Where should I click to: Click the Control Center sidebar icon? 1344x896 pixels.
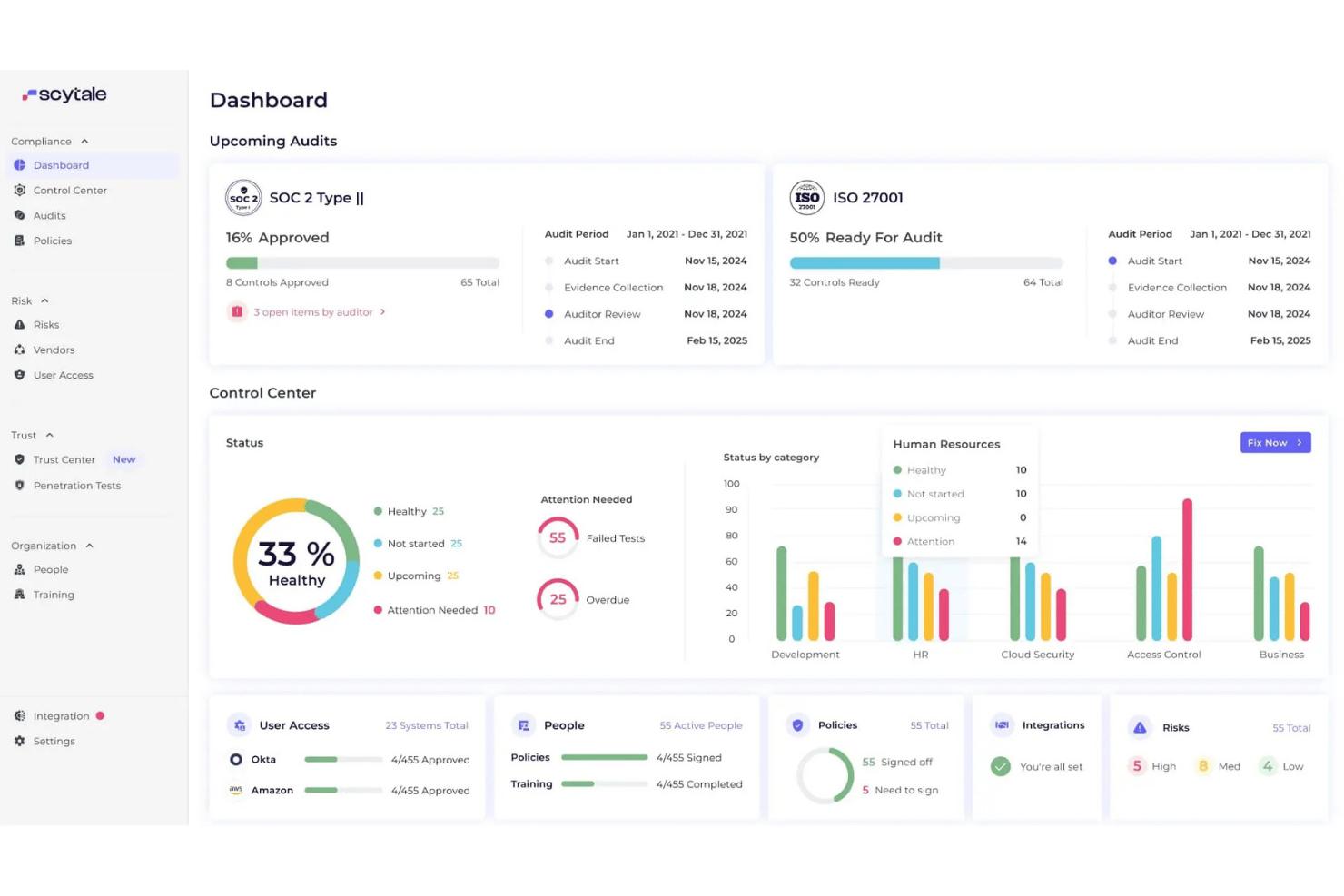20,191
